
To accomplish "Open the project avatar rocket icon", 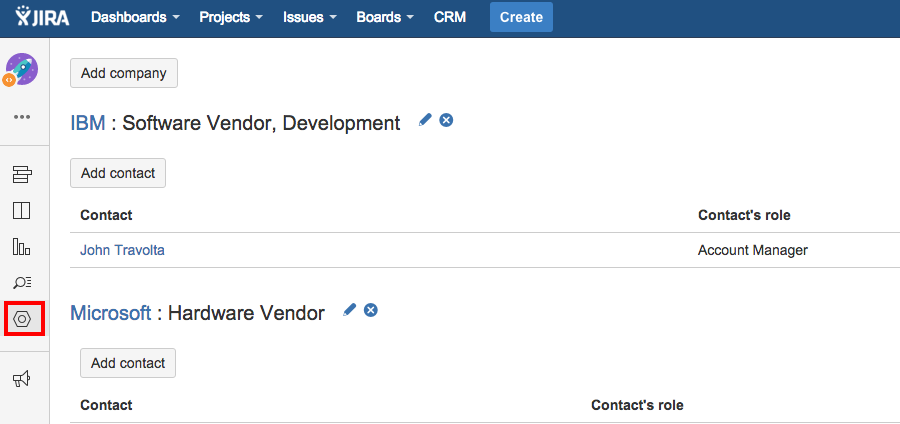I will pos(22,70).
